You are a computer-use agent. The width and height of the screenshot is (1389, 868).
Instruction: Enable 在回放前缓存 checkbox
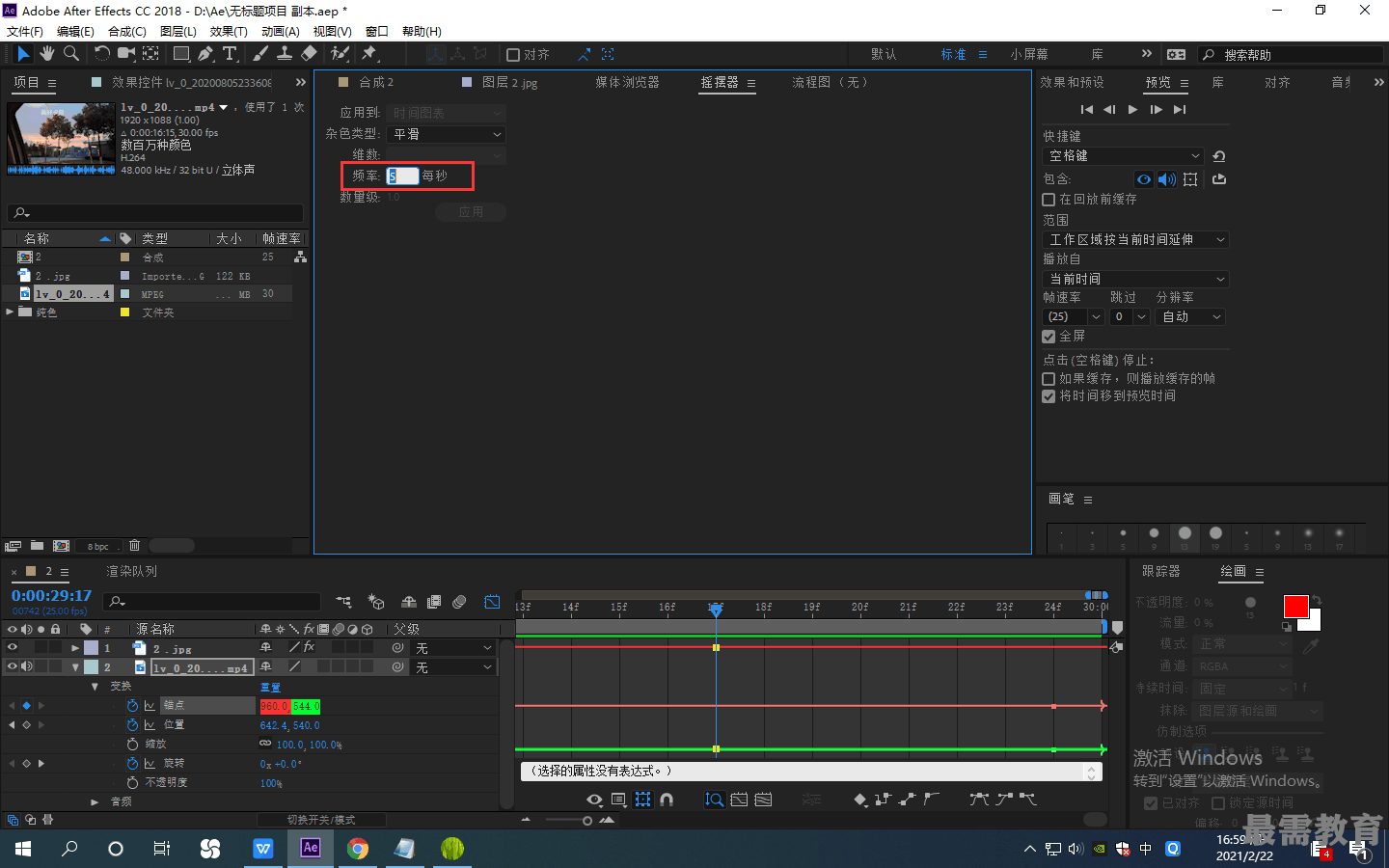coord(1049,200)
